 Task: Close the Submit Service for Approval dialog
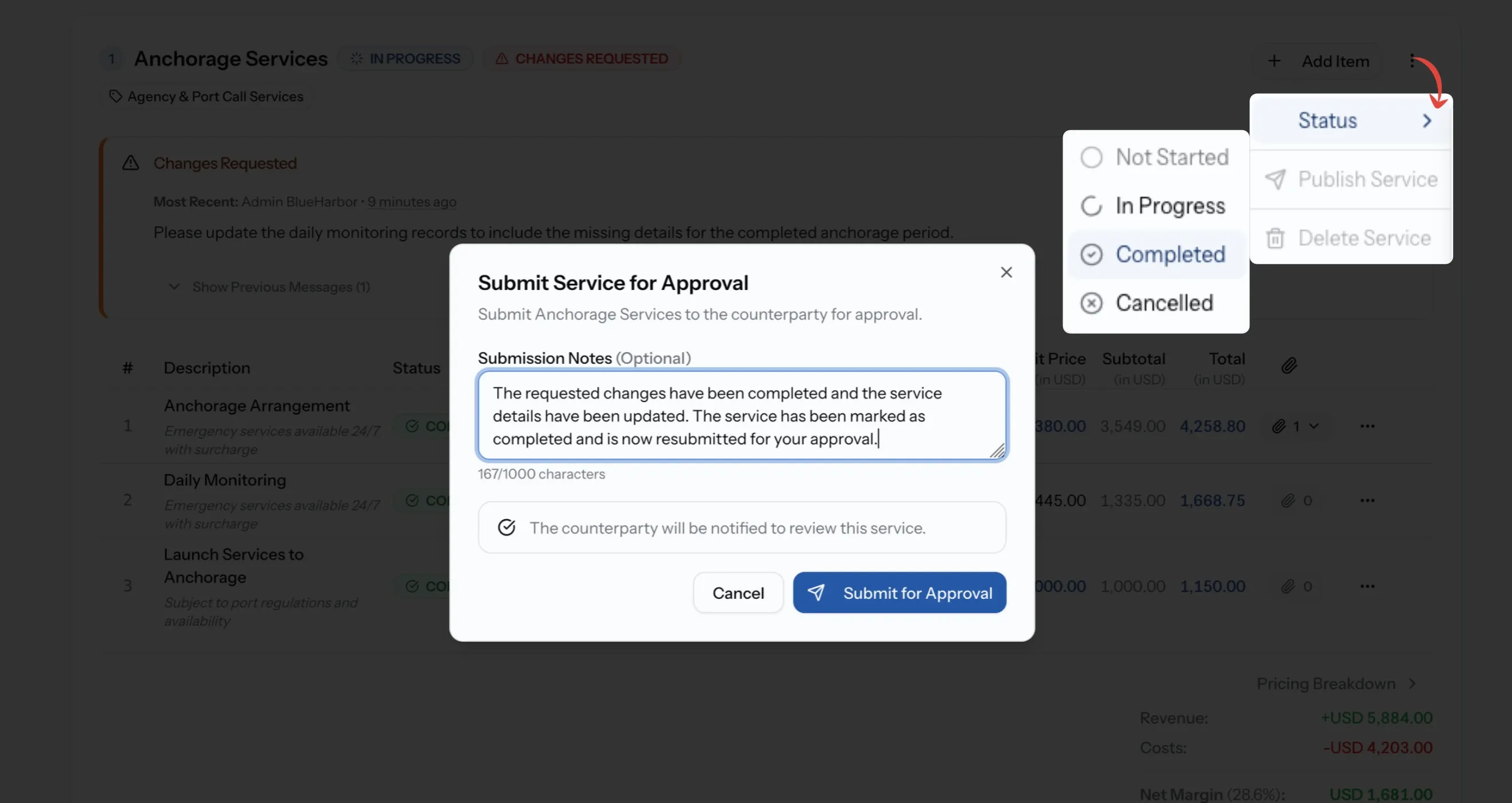pyautogui.click(x=1006, y=272)
